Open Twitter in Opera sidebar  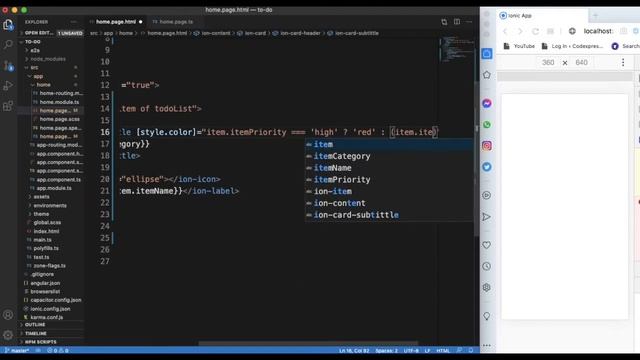point(487,167)
